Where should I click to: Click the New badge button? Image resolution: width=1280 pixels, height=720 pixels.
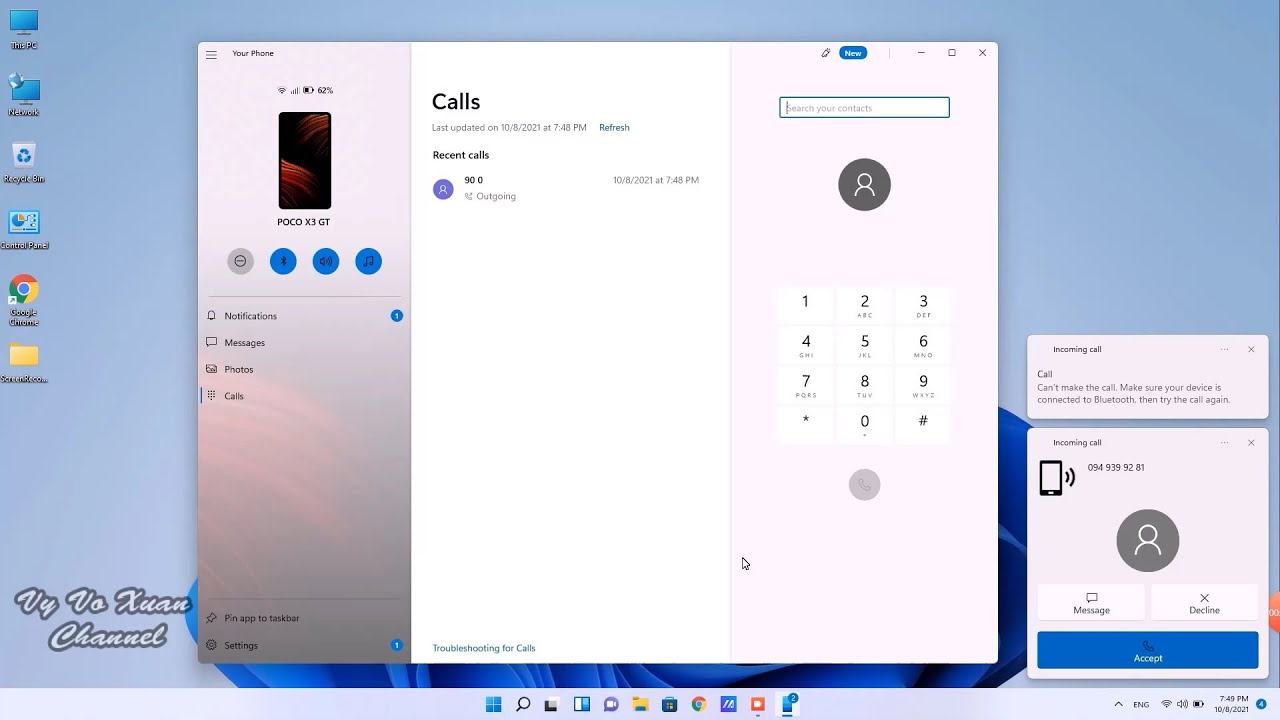click(x=853, y=53)
